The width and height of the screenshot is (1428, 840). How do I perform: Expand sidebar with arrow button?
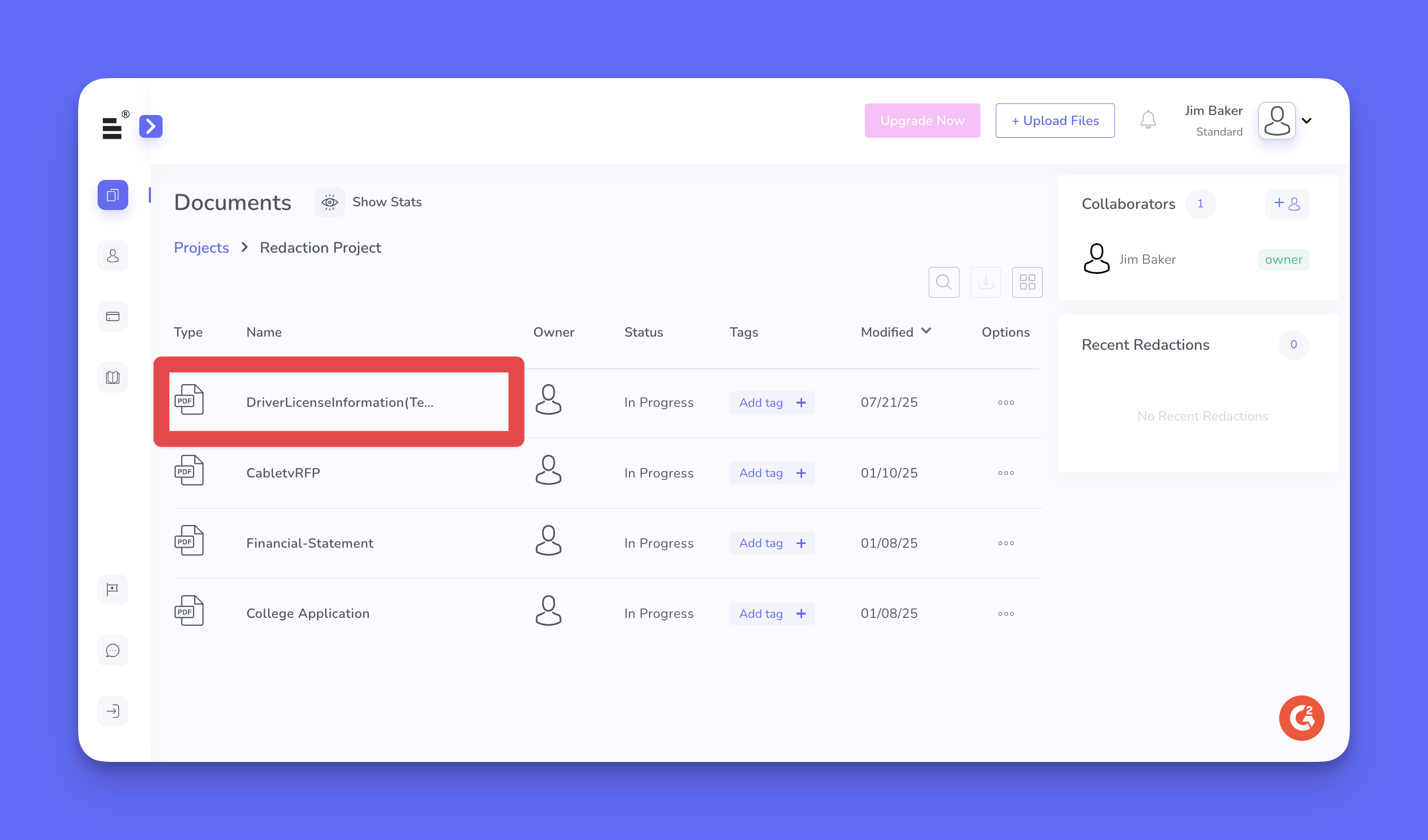coord(151,126)
